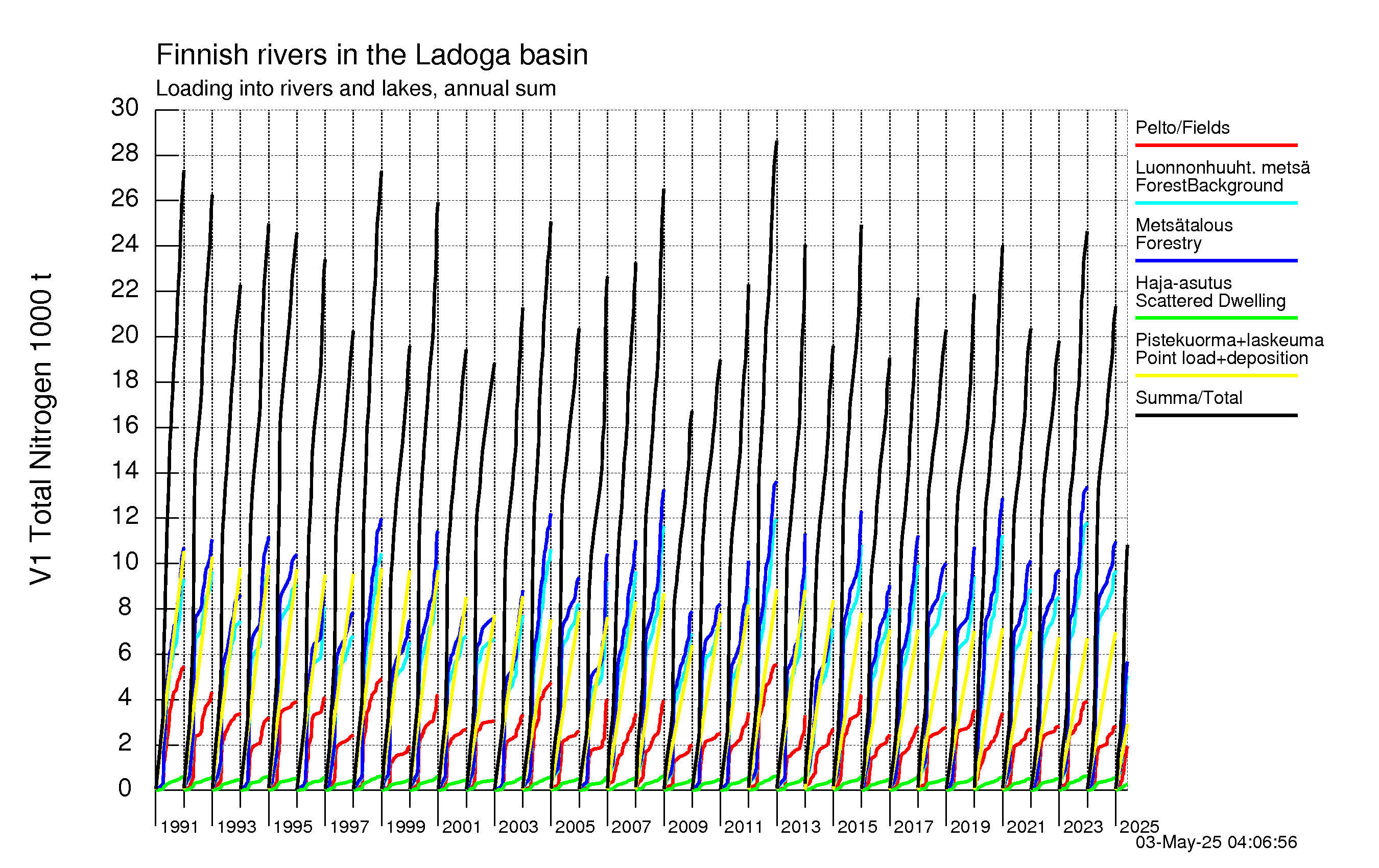Click the cyan ForestBackground legend line

pyautogui.click(x=1217, y=203)
